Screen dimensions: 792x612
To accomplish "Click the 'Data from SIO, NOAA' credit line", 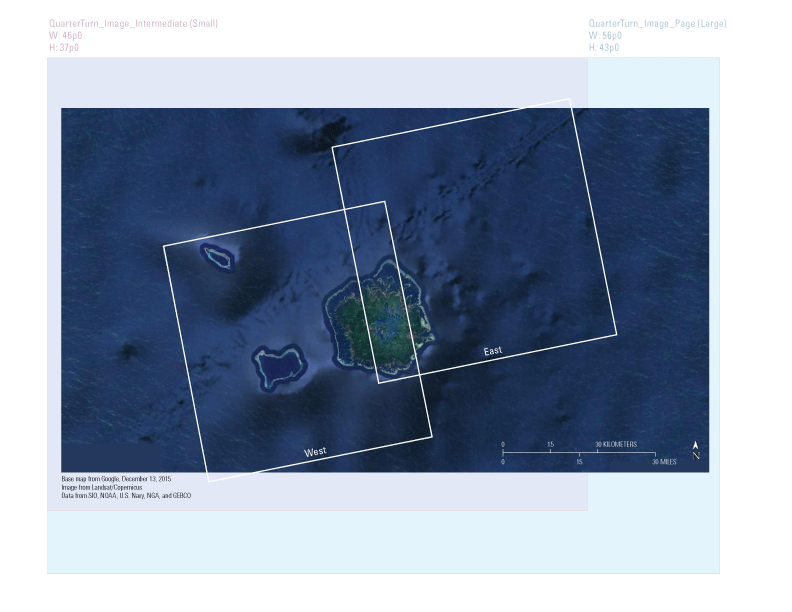I will point(126,495).
